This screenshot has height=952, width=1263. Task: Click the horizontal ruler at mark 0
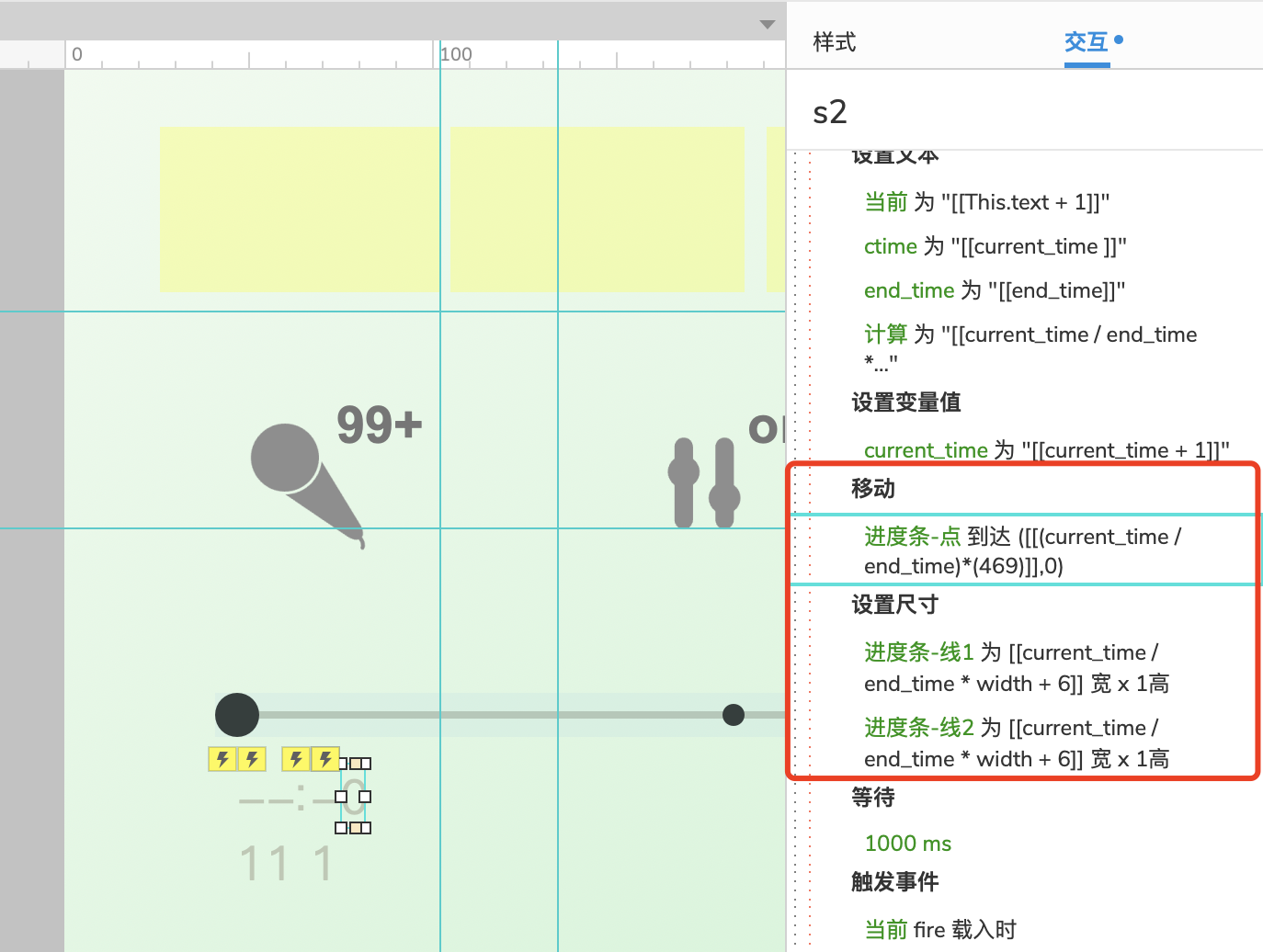(x=77, y=54)
